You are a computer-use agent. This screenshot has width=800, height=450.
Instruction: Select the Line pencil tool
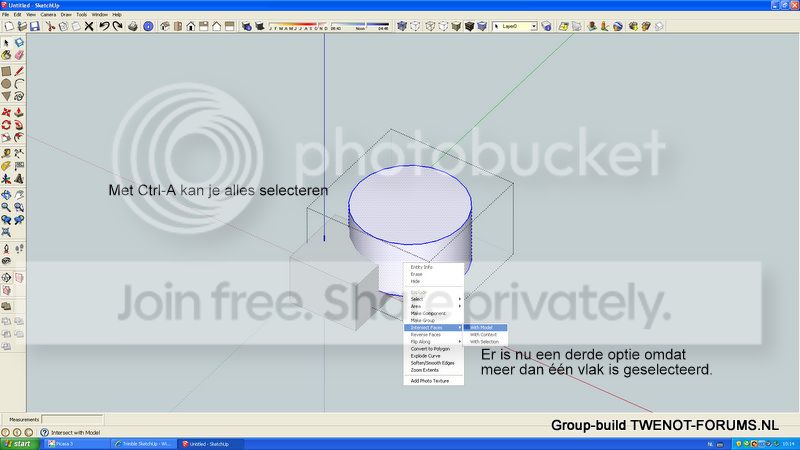pyautogui.click(x=19, y=71)
